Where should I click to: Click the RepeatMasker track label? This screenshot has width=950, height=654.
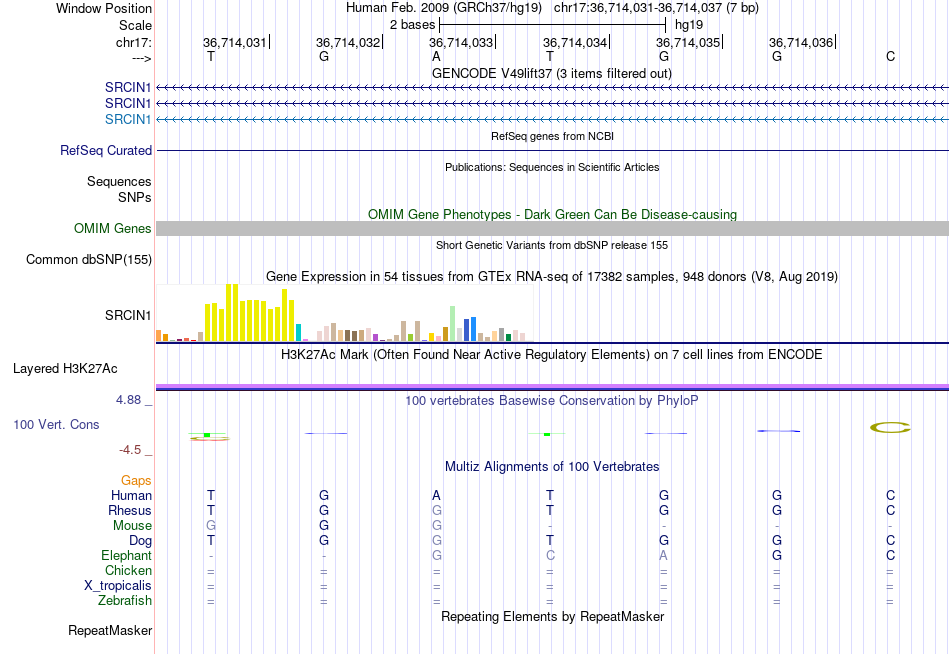point(110,630)
